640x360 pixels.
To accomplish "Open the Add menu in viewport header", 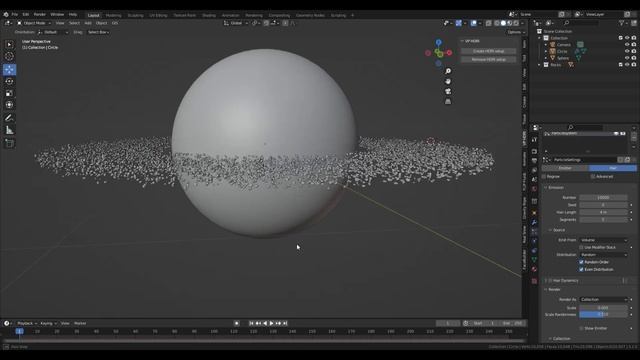I will click(88, 23).
